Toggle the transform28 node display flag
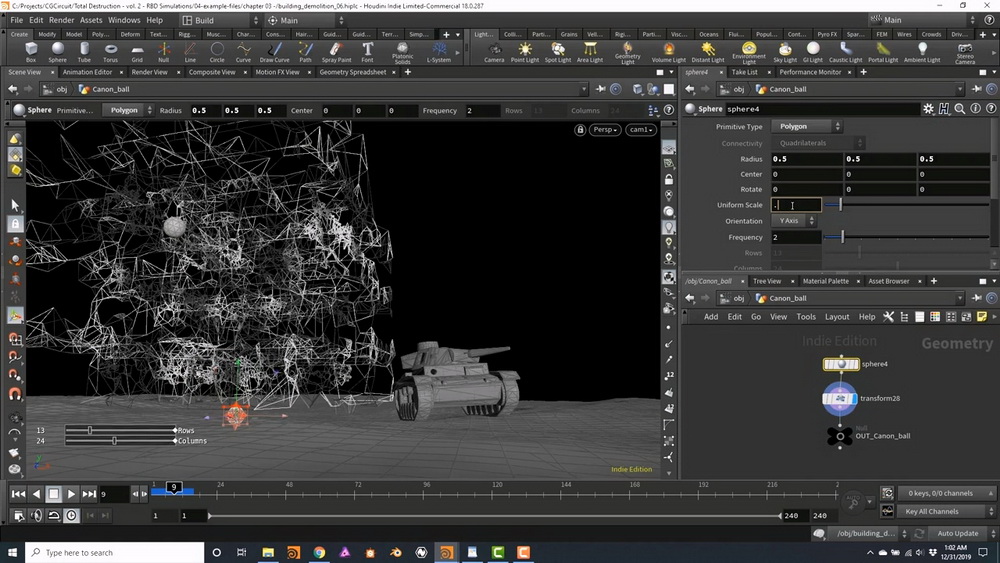The height and width of the screenshot is (563, 1000). tap(855, 398)
